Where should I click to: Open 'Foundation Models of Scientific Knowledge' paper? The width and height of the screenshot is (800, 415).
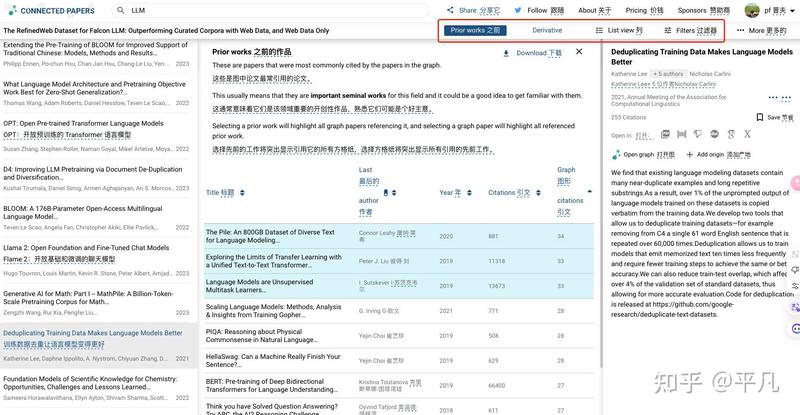pos(90,383)
